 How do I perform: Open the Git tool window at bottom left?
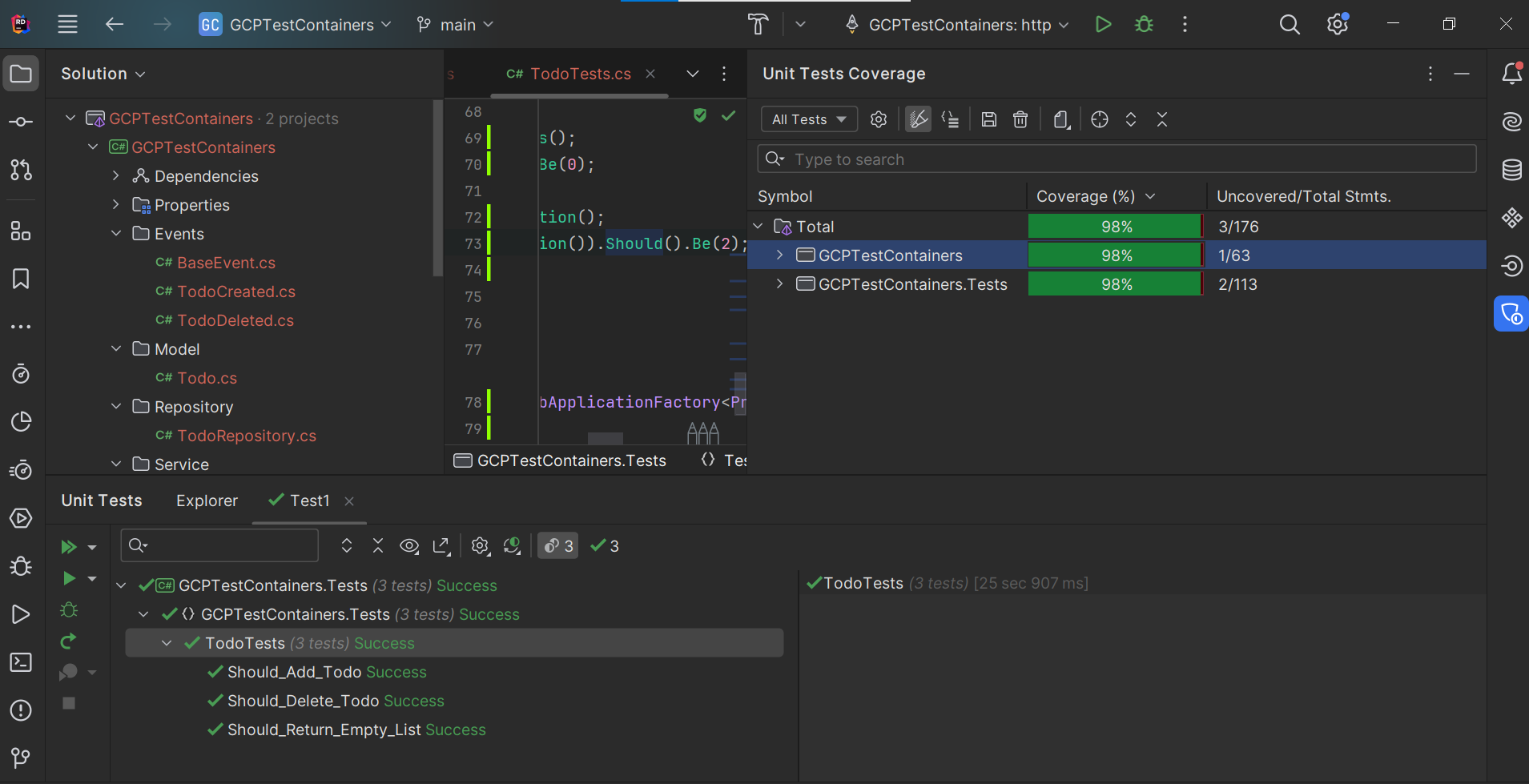click(x=21, y=758)
